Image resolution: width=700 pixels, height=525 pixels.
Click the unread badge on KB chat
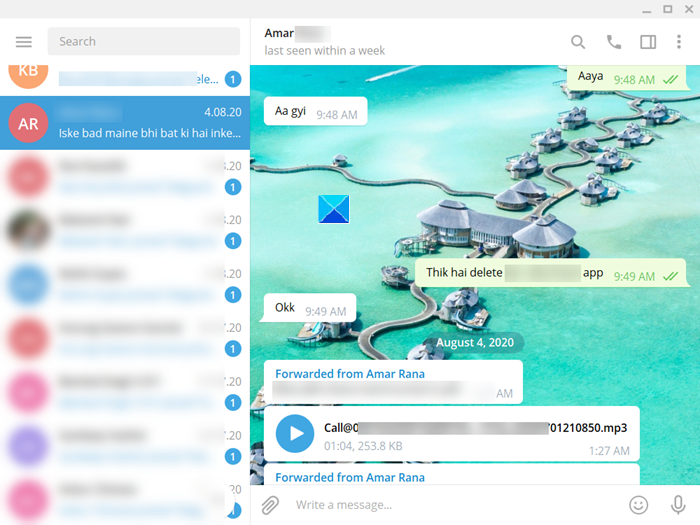[x=233, y=79]
